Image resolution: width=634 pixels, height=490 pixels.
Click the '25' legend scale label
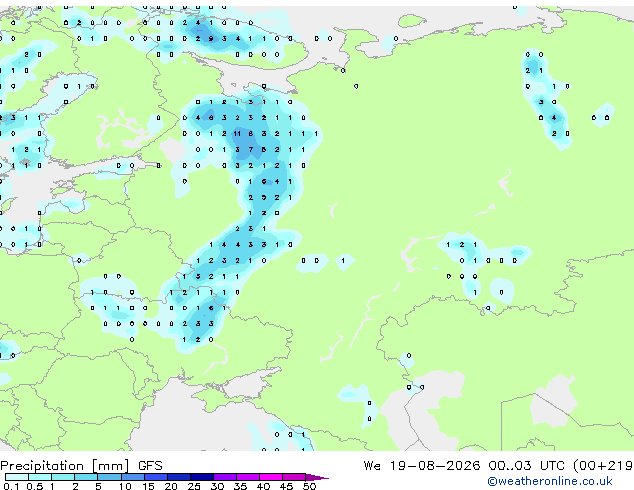pyautogui.click(x=194, y=486)
